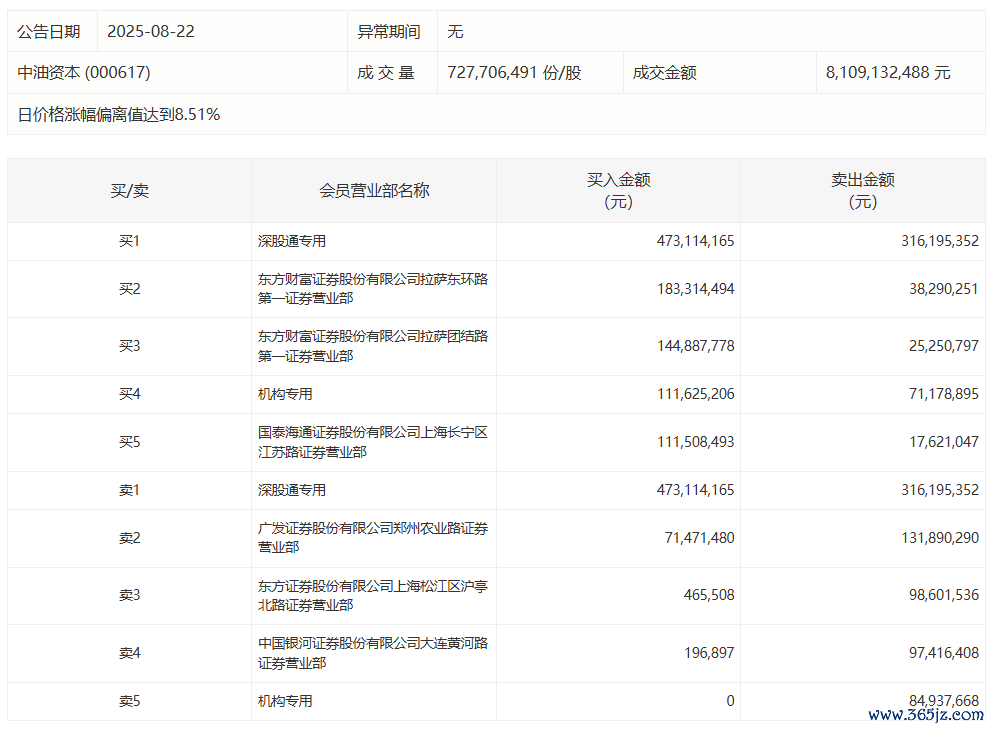Click the www.365jz.com watermark

pyautogui.click(x=925, y=715)
